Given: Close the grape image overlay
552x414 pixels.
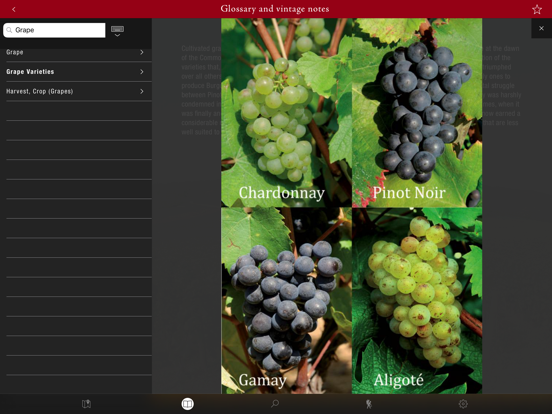Looking at the screenshot, I should click(x=541, y=28).
